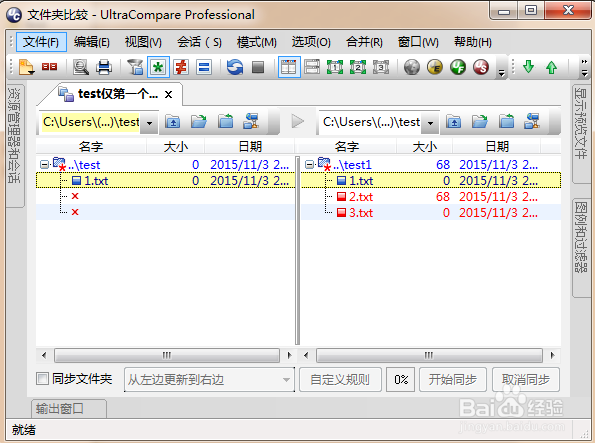
Task: Open the 视图(V) menu
Action: pyautogui.click(x=143, y=42)
